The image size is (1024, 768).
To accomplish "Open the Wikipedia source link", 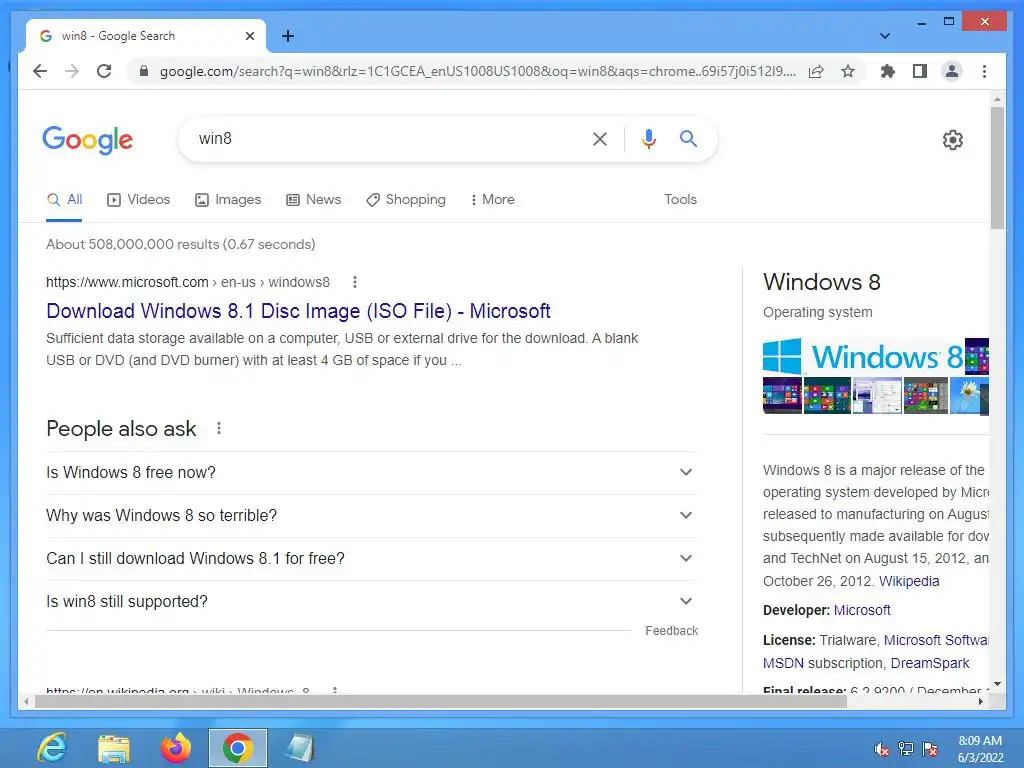I will click(x=909, y=581).
